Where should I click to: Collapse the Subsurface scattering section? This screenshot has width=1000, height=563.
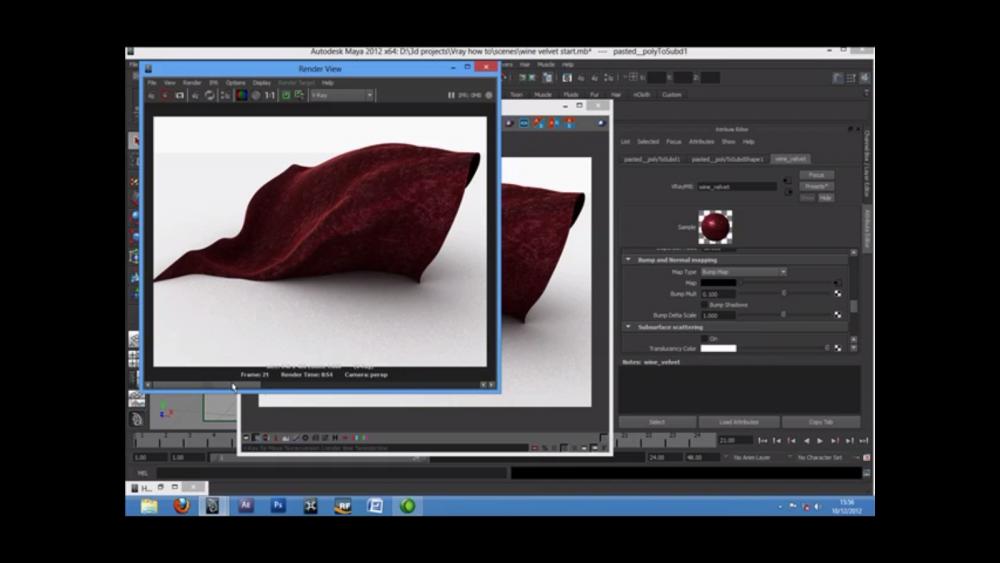(x=628, y=327)
